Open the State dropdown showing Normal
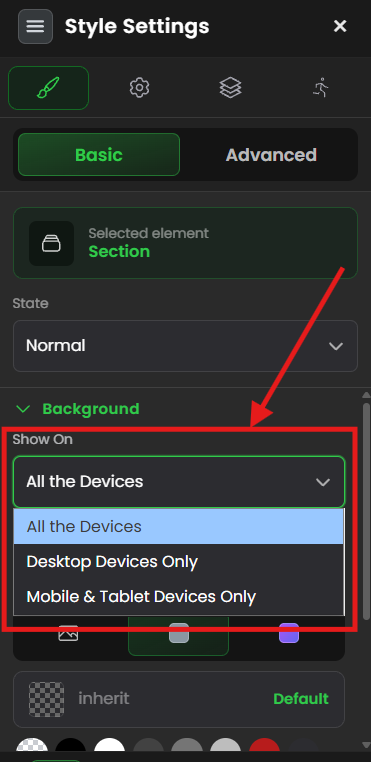This screenshot has width=371, height=762. [x=185, y=346]
